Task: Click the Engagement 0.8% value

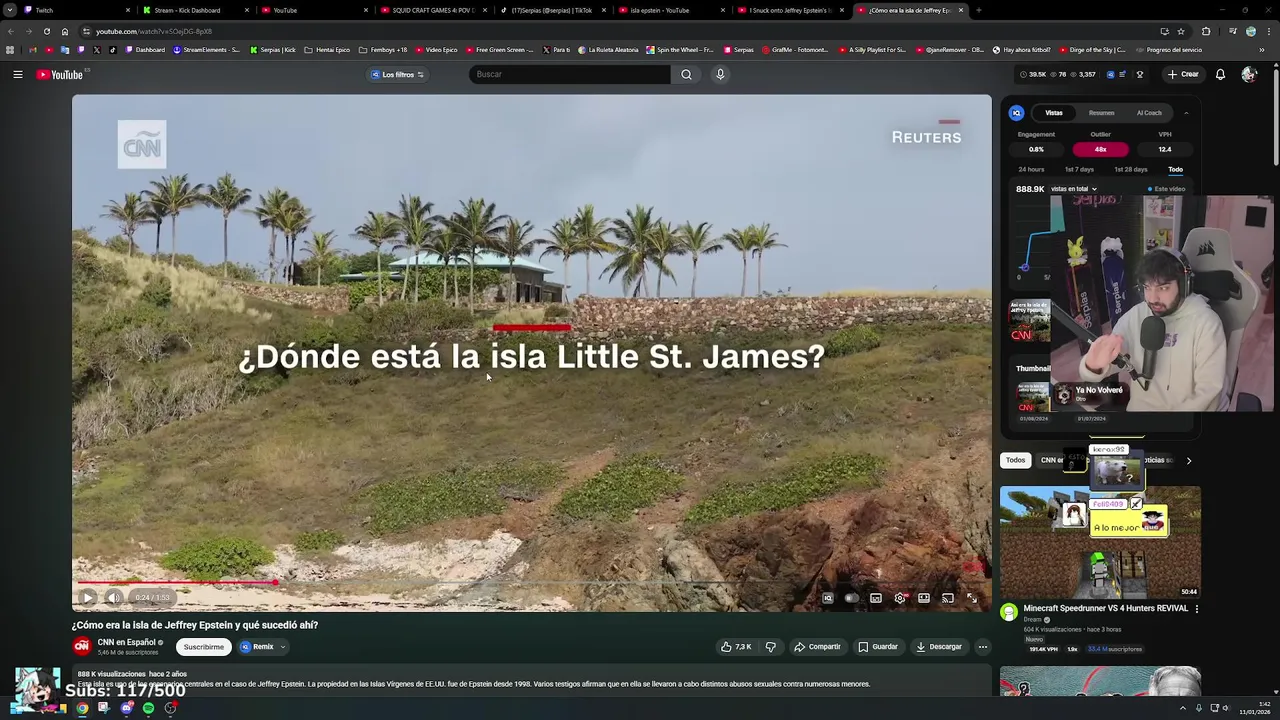Action: [1036, 150]
